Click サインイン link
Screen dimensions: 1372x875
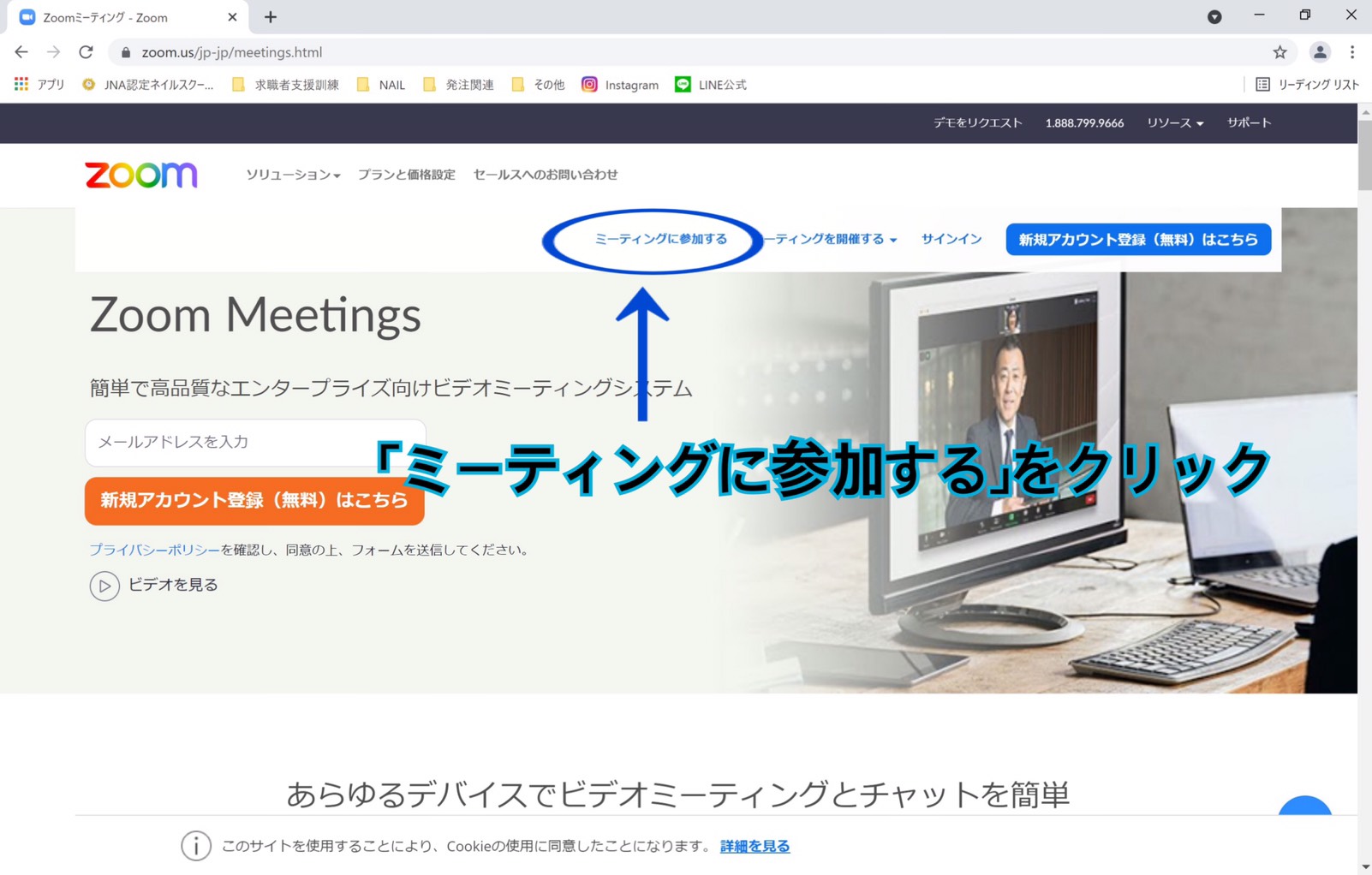pos(951,240)
